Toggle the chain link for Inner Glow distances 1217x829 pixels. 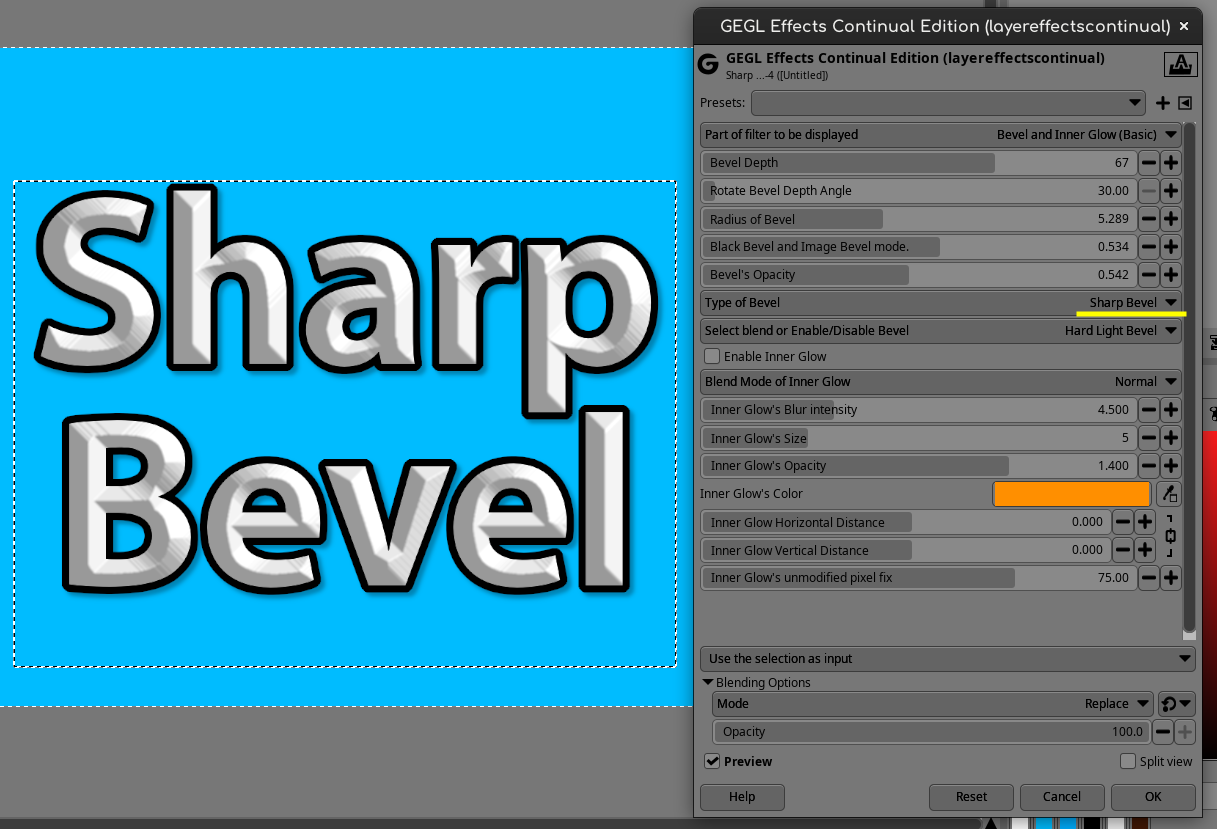pyautogui.click(x=1170, y=536)
